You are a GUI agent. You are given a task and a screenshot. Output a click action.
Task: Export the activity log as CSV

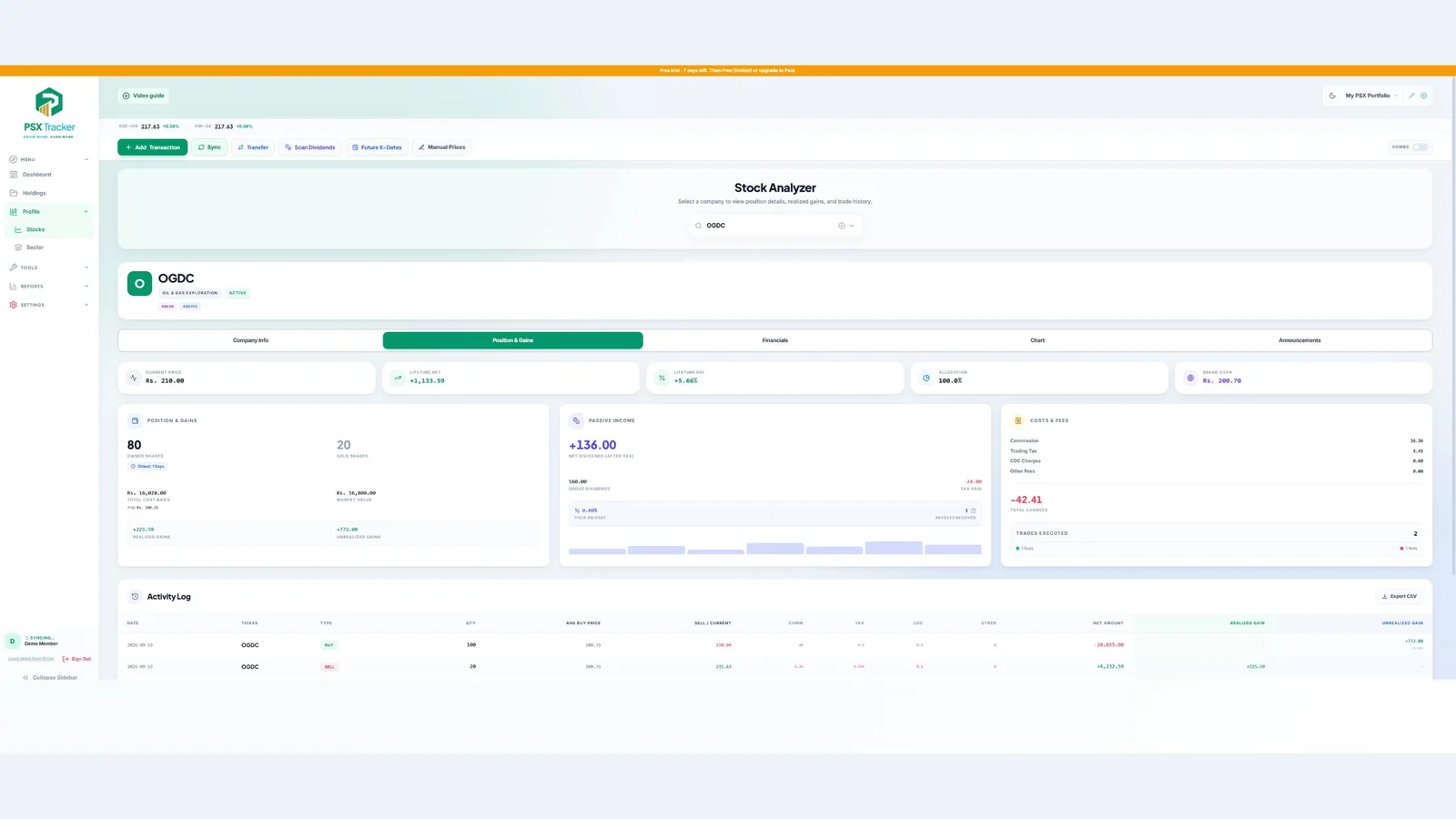pyautogui.click(x=1400, y=597)
